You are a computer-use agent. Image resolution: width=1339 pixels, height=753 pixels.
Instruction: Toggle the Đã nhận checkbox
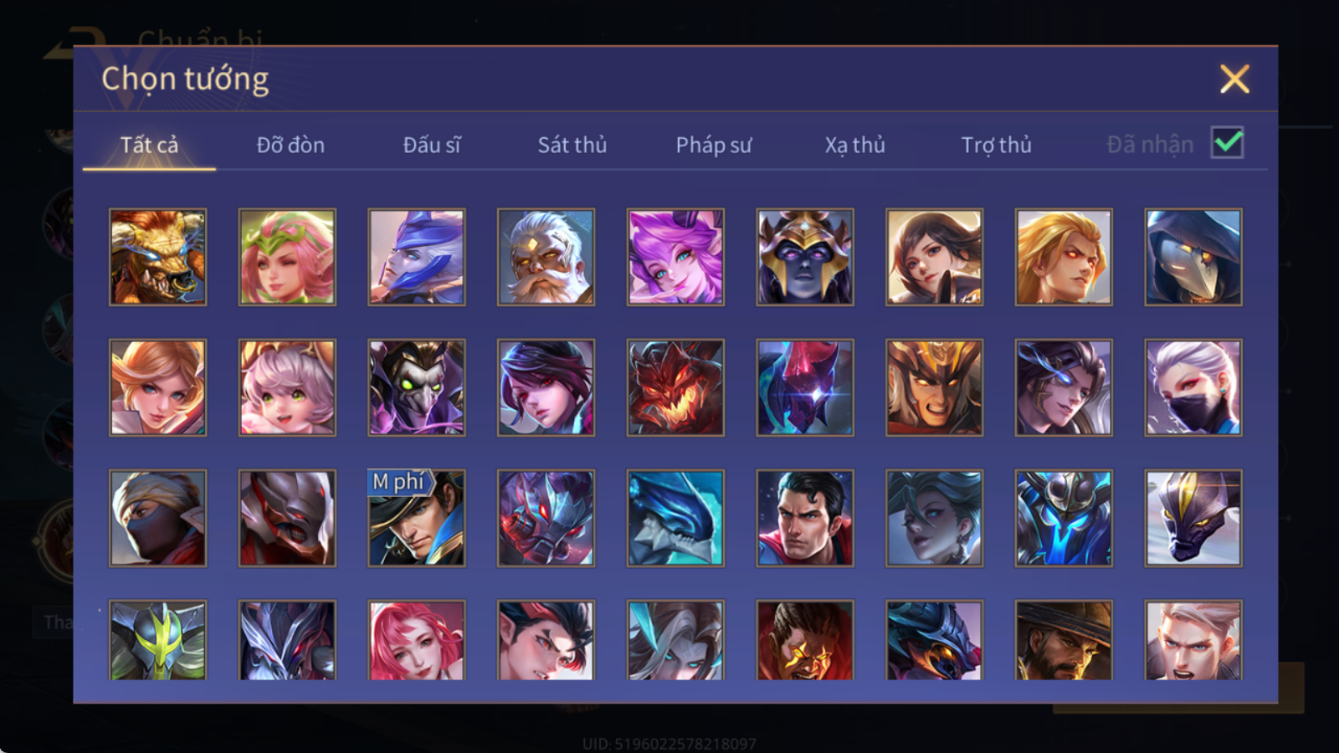pos(1227,143)
